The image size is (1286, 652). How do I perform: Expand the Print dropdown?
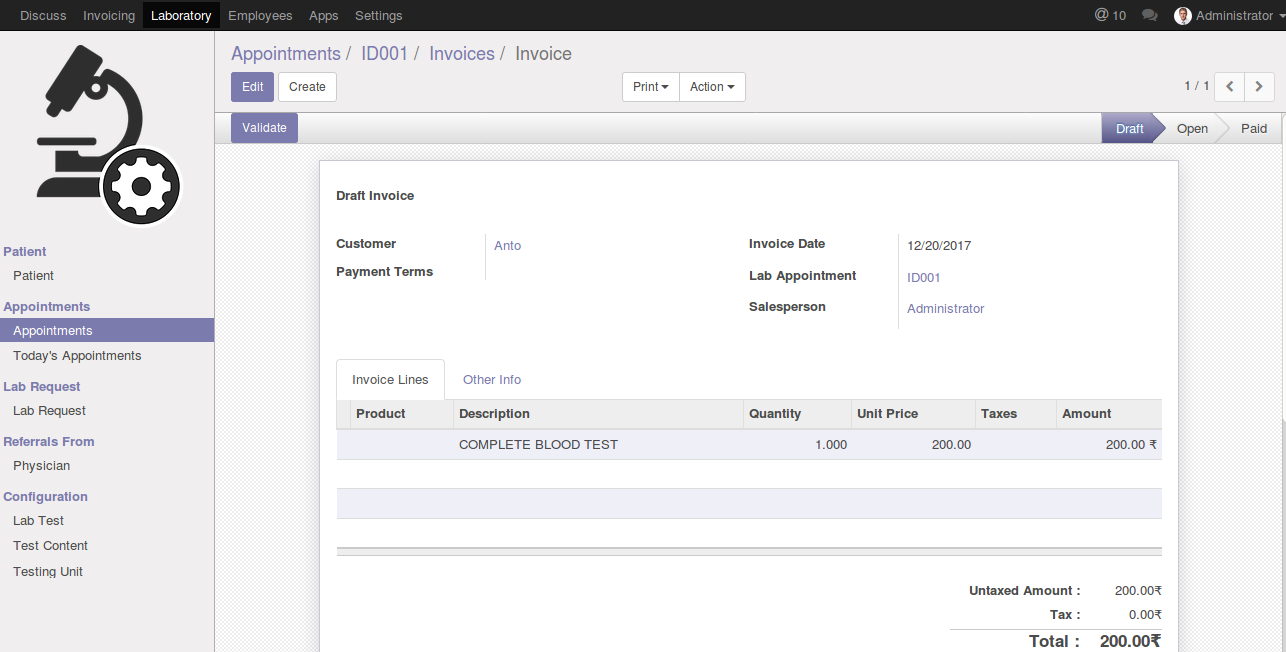click(650, 87)
